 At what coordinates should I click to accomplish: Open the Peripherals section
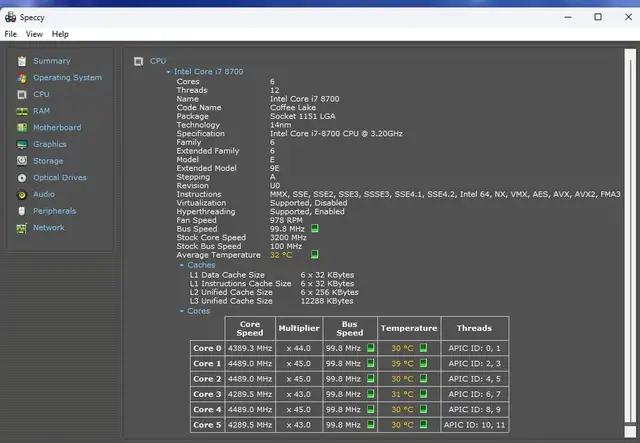pyautogui.click(x=54, y=211)
